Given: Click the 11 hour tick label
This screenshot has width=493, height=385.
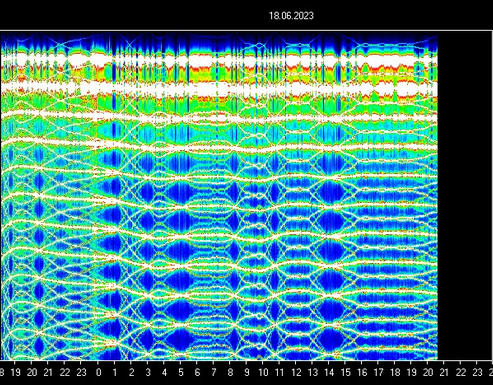Looking at the screenshot, I should [279, 372].
